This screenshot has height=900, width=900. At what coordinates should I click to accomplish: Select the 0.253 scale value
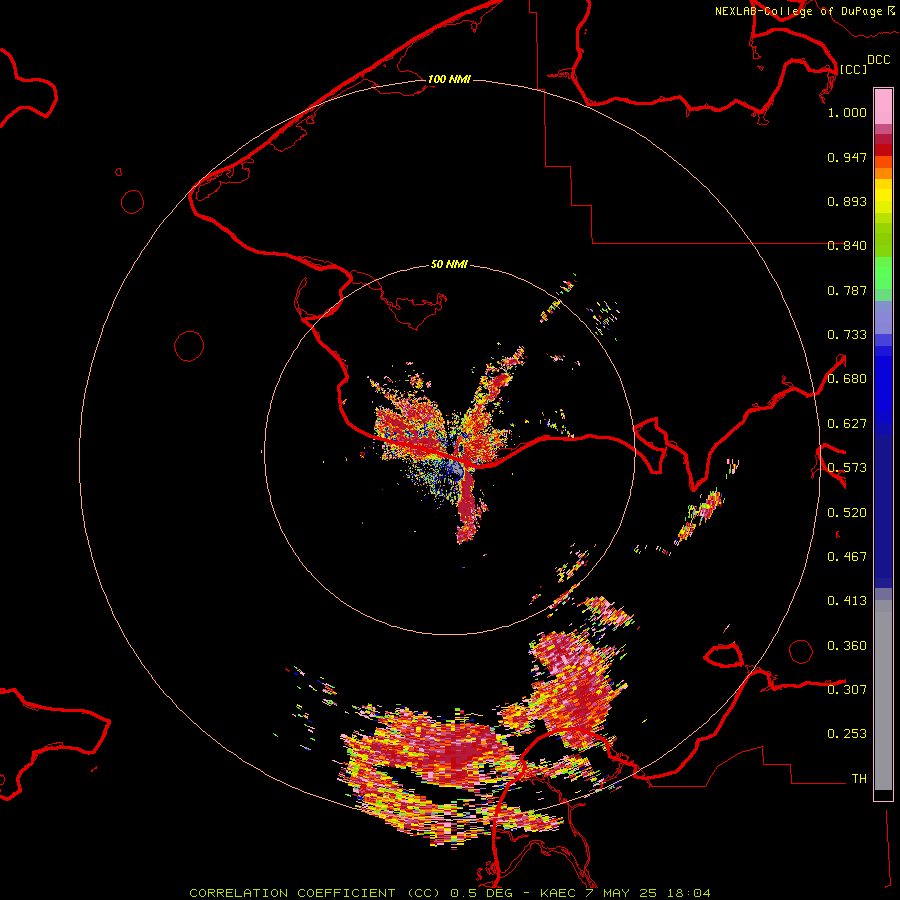click(x=847, y=734)
